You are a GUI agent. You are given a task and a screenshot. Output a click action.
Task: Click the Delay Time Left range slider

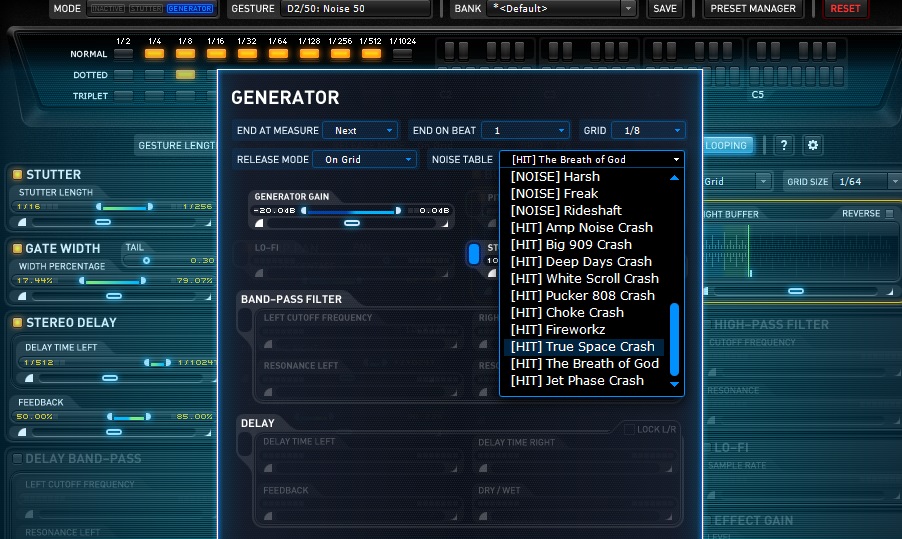point(158,362)
